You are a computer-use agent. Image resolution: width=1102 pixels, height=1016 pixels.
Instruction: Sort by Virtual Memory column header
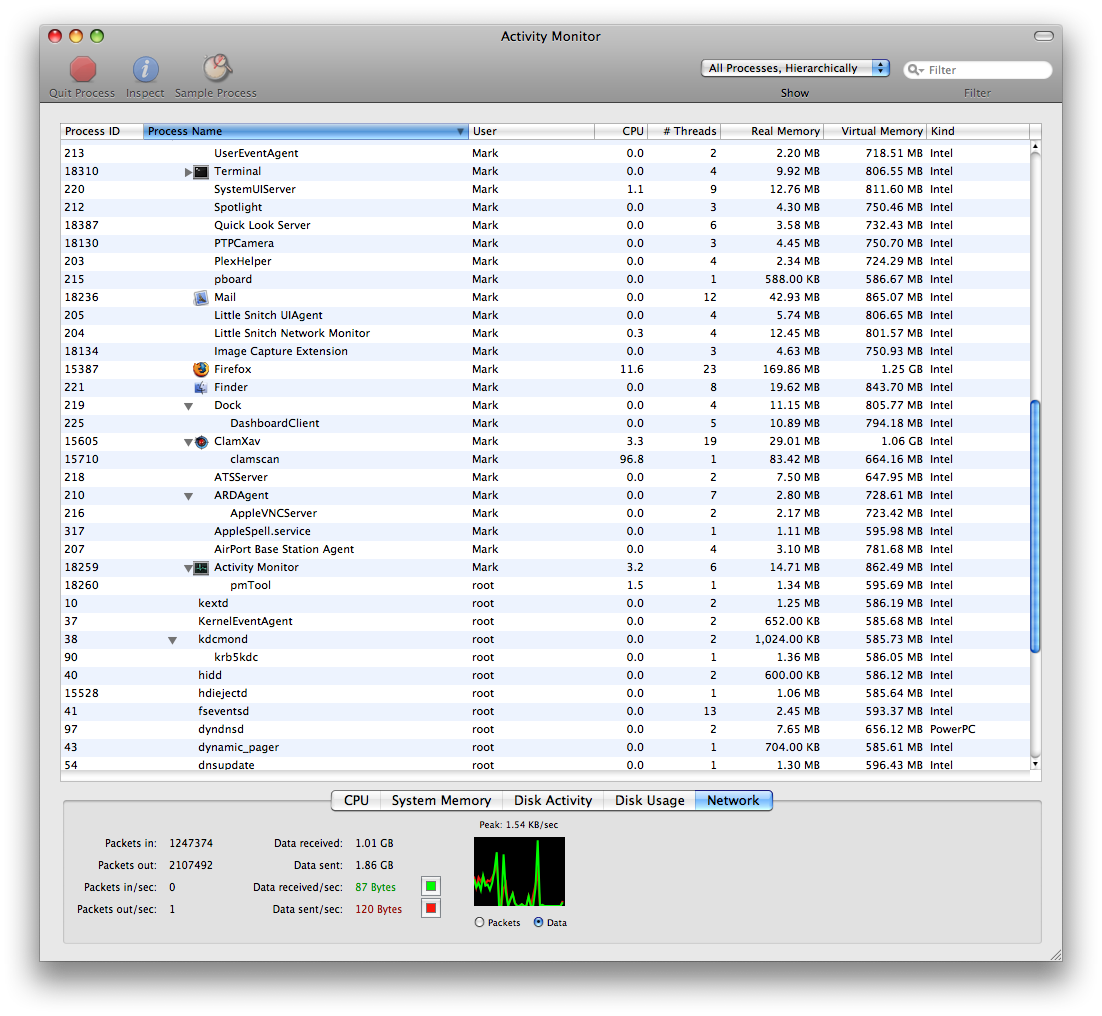point(876,131)
